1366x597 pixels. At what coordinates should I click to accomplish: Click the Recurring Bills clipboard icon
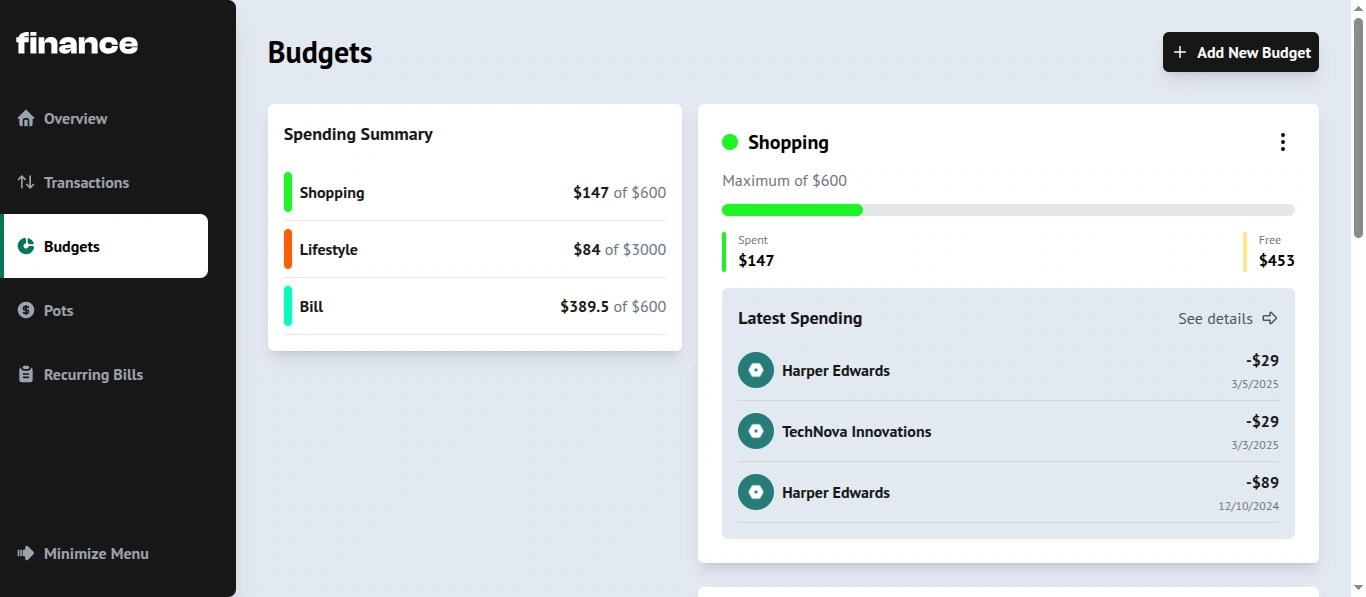point(26,374)
